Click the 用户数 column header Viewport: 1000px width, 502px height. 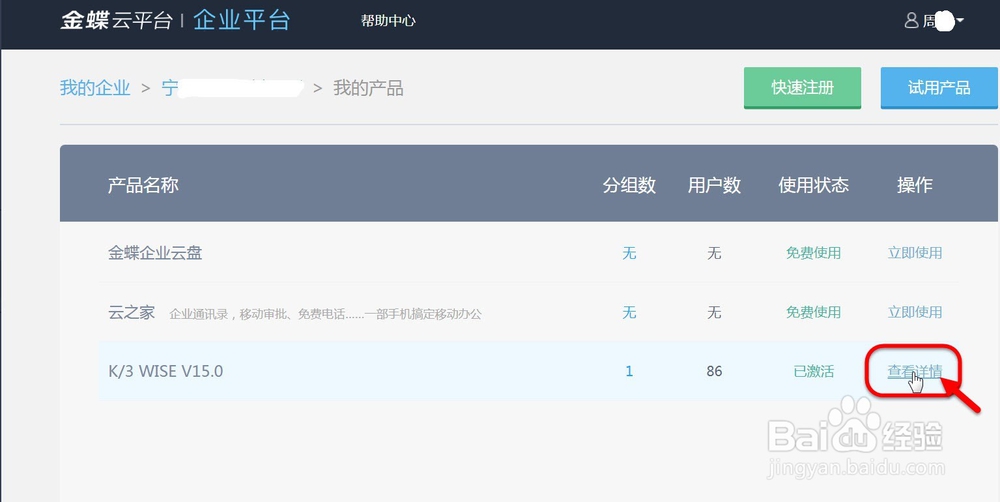point(714,185)
